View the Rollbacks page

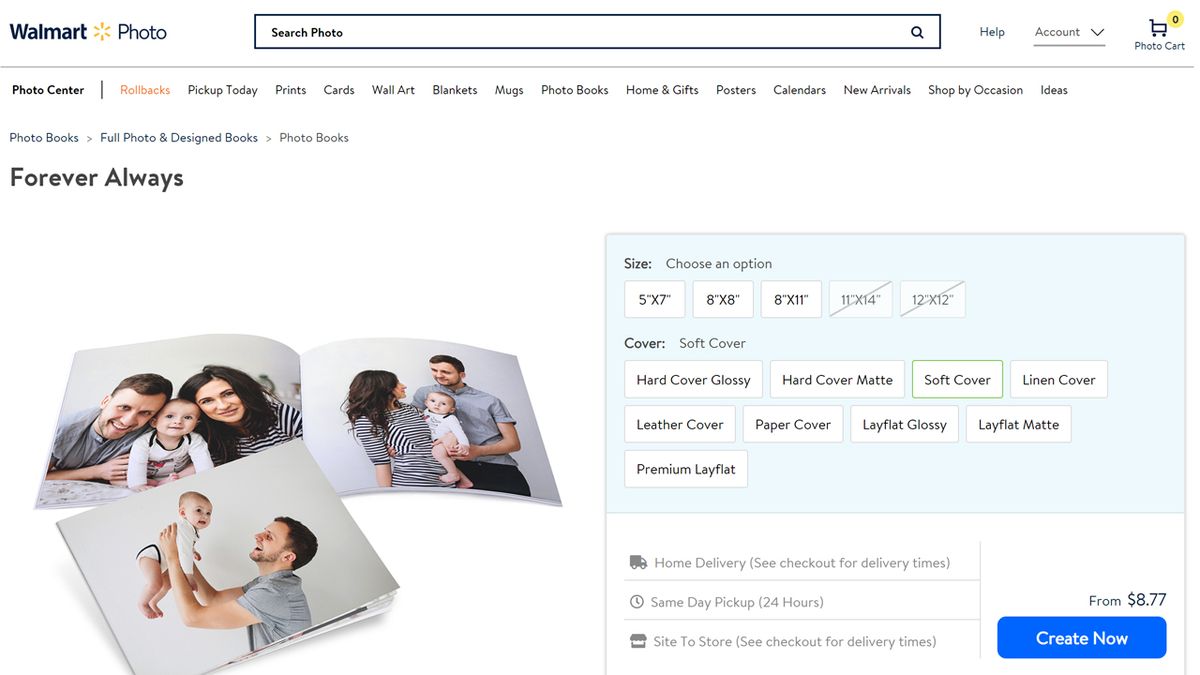(x=145, y=89)
